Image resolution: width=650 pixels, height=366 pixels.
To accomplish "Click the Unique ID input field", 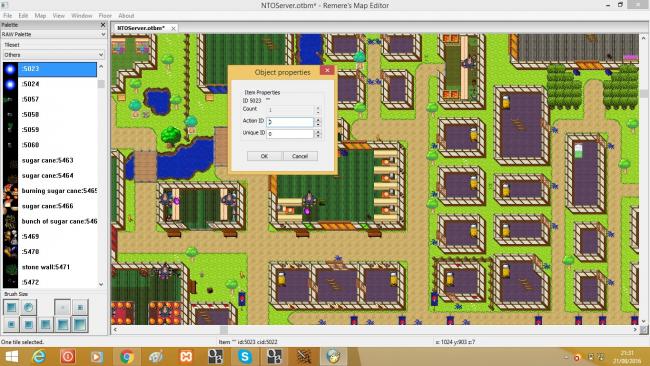I will click(290, 134).
